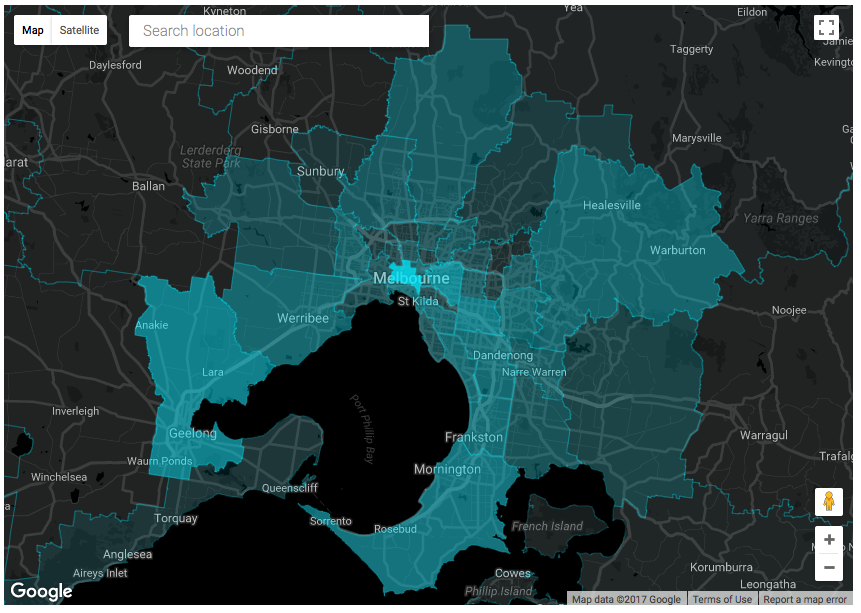This screenshot has height=613, width=861.
Task: Zoom in with the plus button
Action: point(828,539)
